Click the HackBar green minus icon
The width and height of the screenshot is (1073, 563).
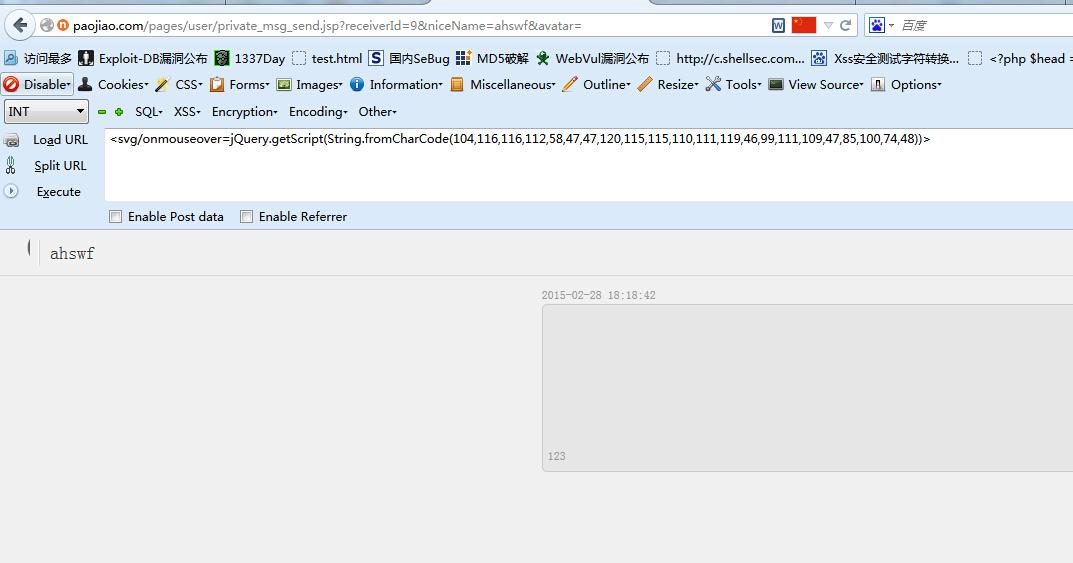(x=102, y=112)
